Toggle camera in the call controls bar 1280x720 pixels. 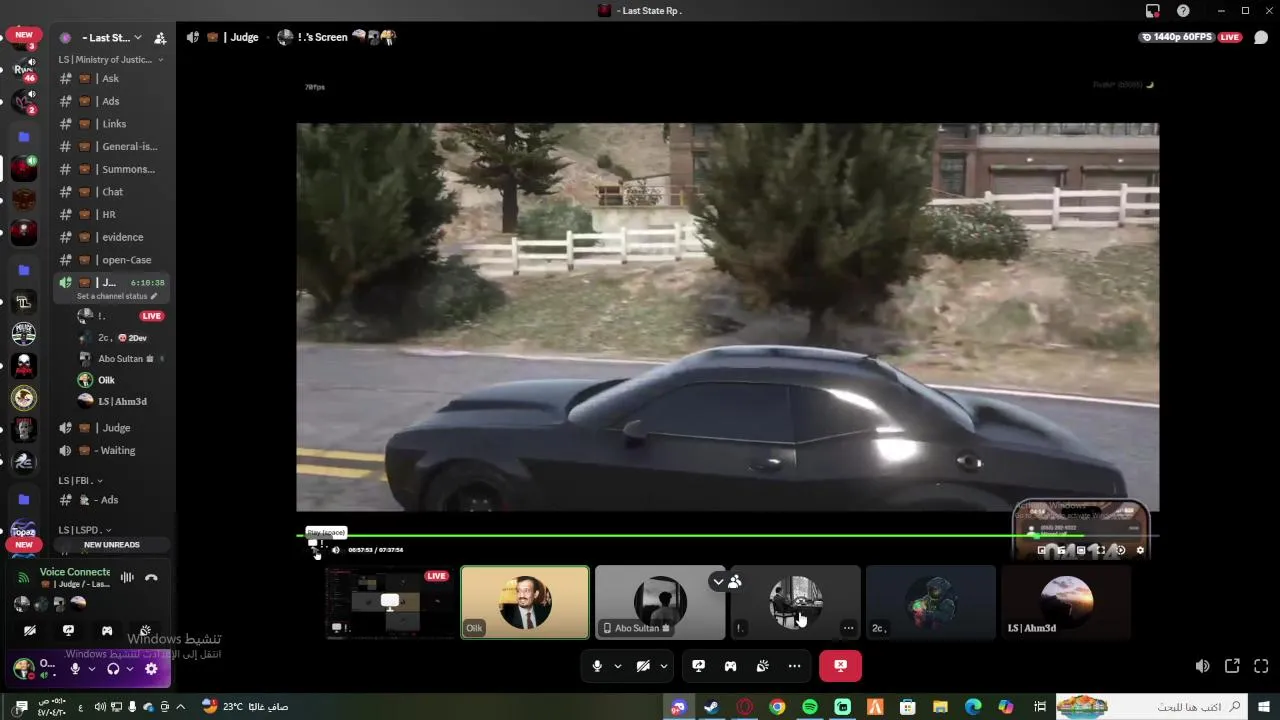coord(643,666)
